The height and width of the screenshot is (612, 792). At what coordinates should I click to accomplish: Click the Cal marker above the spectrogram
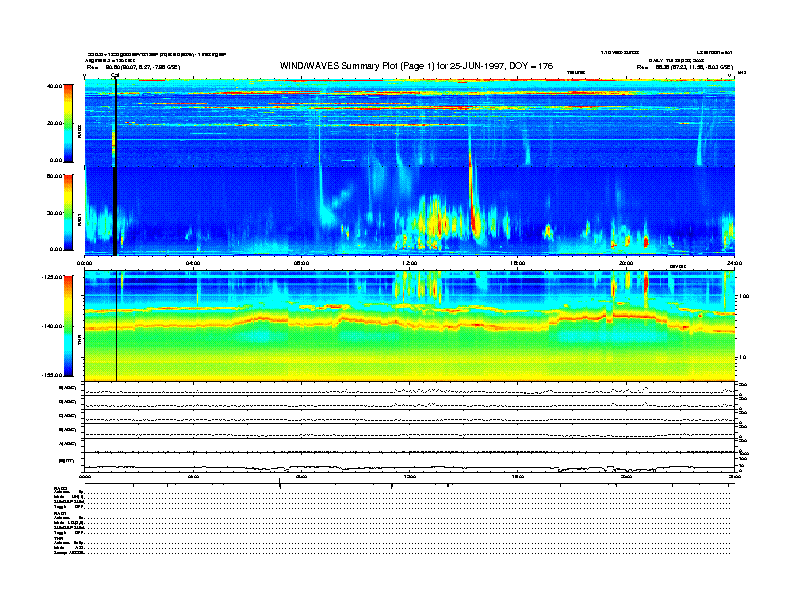tap(115, 76)
